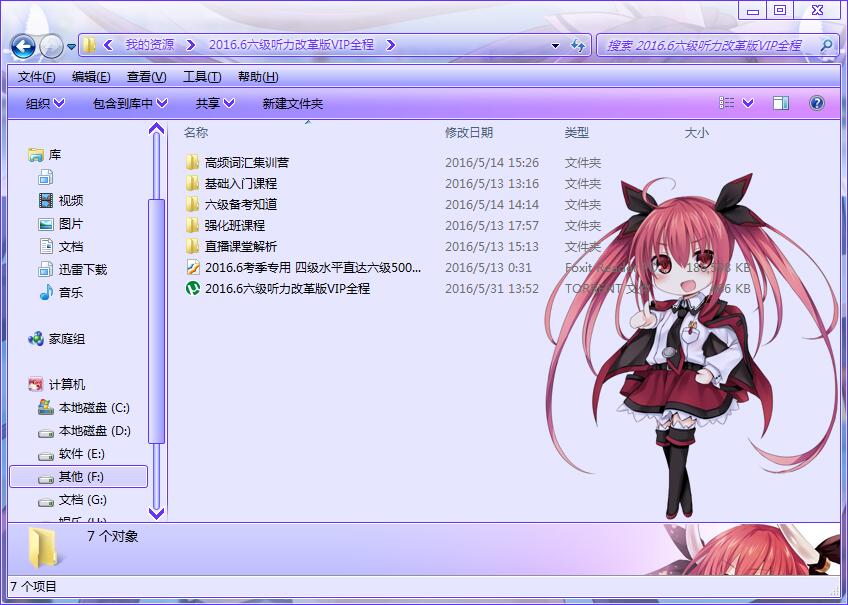The width and height of the screenshot is (848, 605).
Task: Click 我的资源 in the breadcrumb path
Action: coord(149,45)
